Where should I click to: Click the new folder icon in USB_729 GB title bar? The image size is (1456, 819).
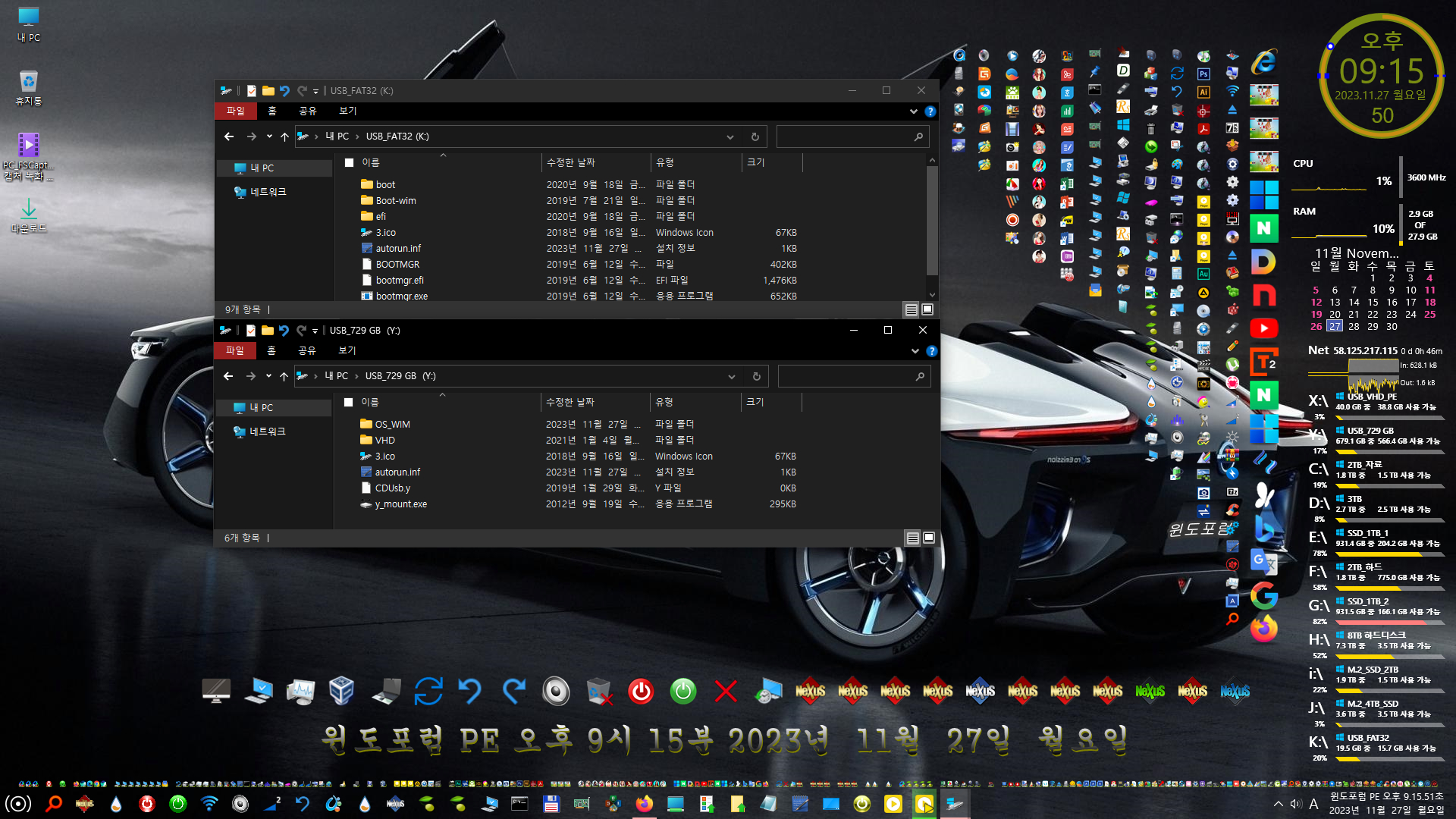pos(267,331)
